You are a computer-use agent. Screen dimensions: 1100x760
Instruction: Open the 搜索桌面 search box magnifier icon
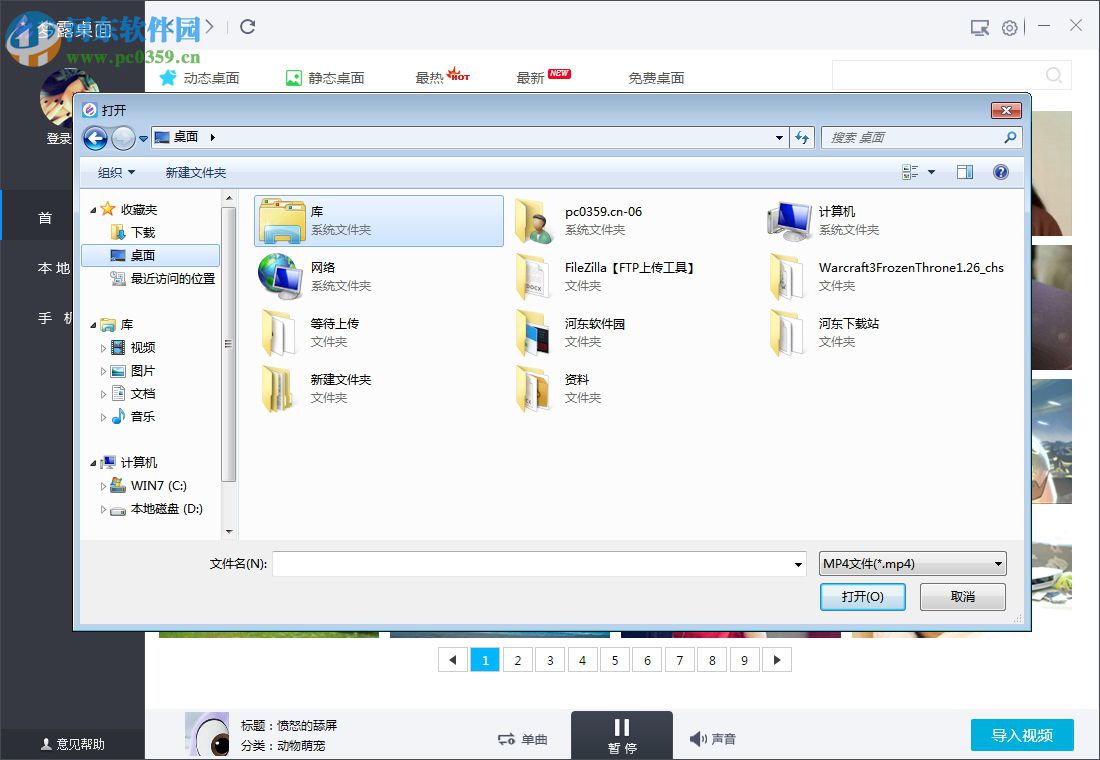(x=1010, y=137)
